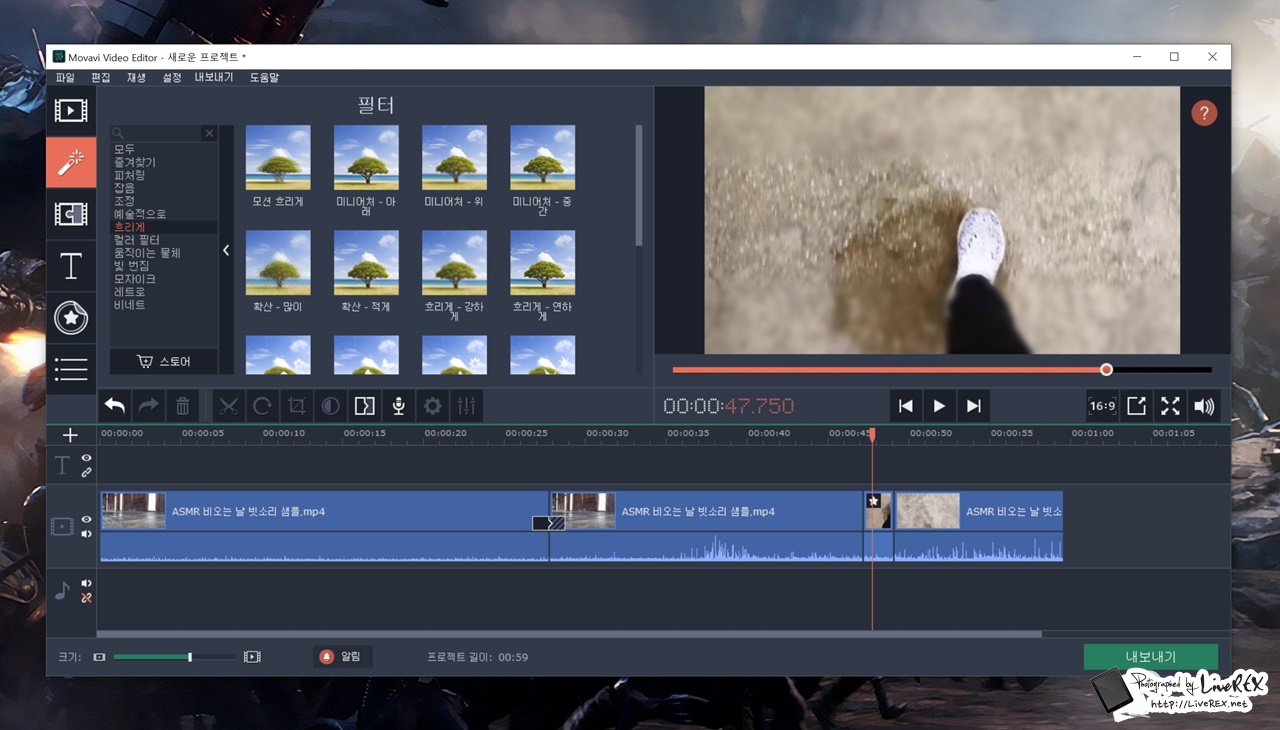
Task: Open Clip properties gear icon
Action: [432, 406]
